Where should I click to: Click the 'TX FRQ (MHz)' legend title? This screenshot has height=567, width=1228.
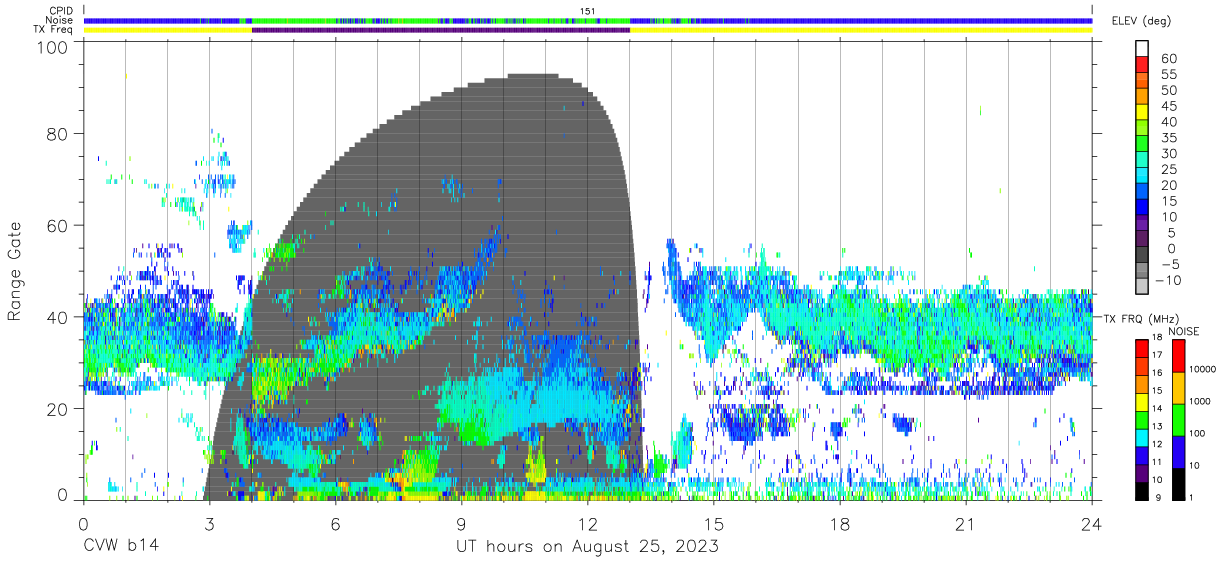click(x=1140, y=318)
